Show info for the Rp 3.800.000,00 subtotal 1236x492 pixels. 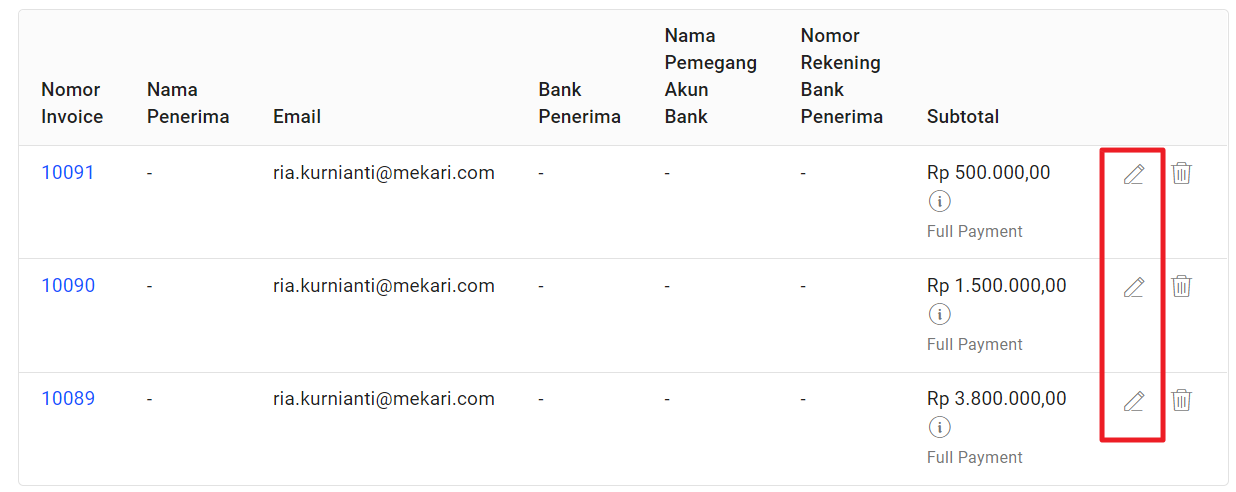point(939,427)
